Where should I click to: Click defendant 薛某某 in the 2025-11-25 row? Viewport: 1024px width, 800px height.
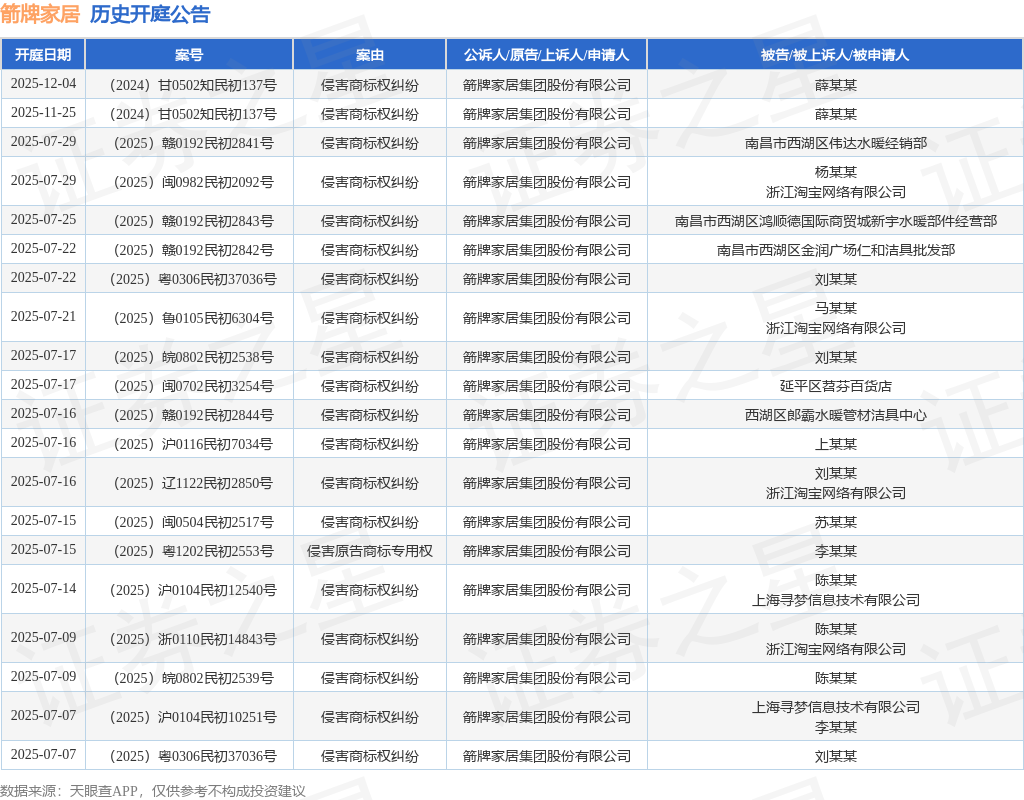(x=835, y=114)
